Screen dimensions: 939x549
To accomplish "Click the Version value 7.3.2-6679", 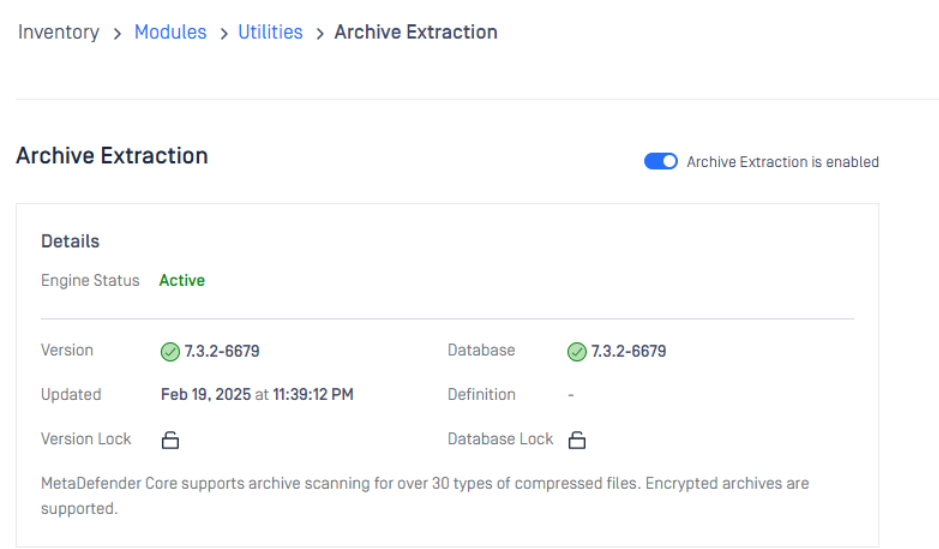I will tap(222, 351).
